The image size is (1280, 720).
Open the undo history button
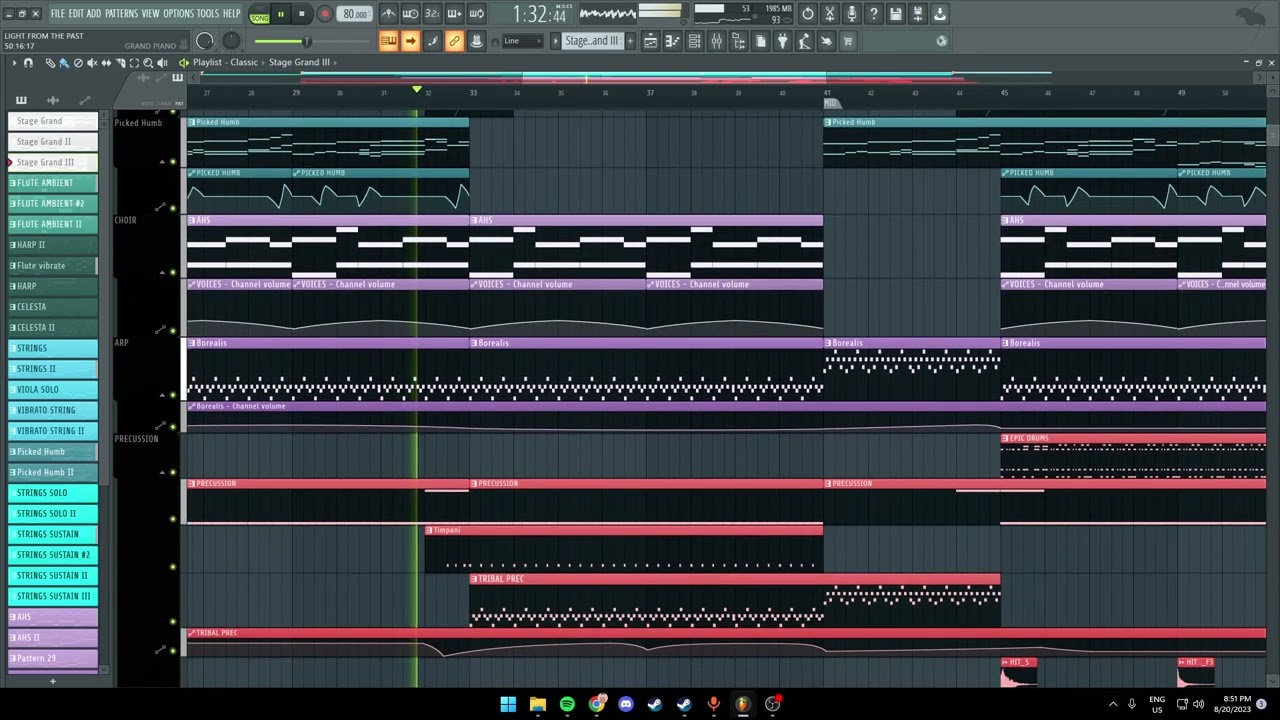point(808,14)
